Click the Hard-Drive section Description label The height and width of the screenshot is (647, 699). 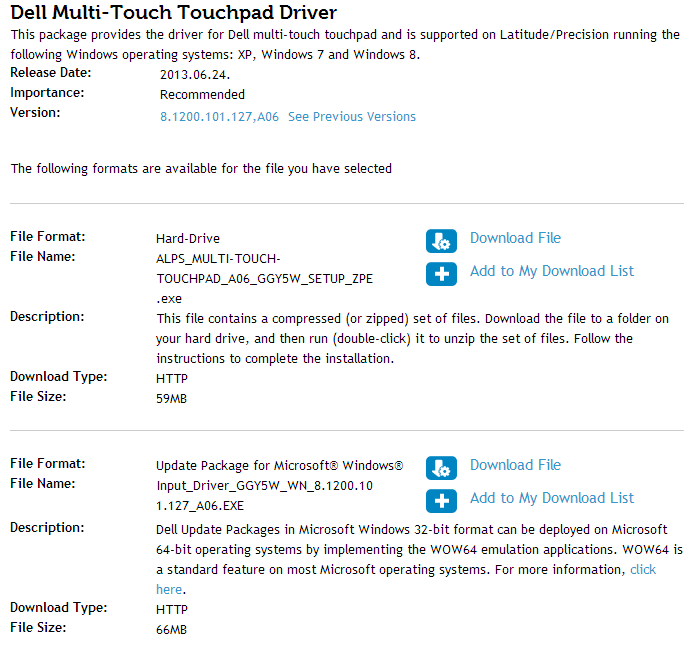pos(47,317)
